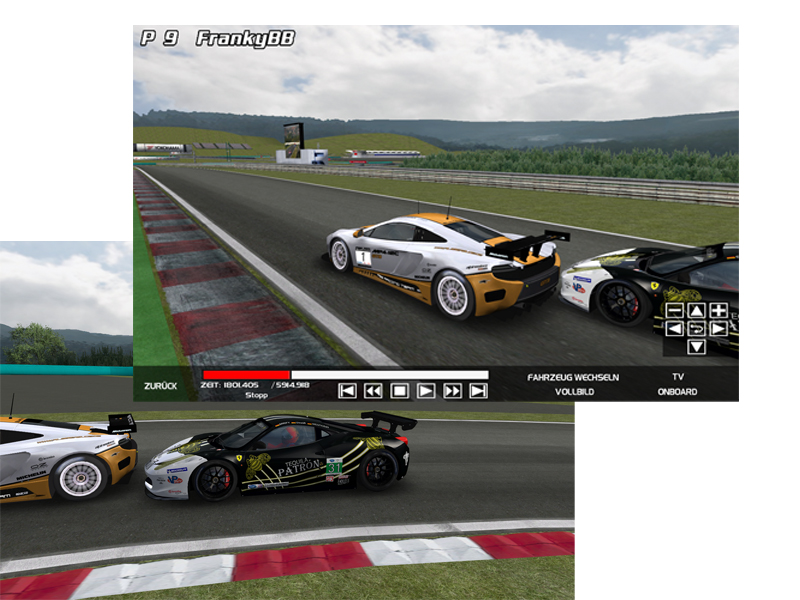This screenshot has width=800, height=600.
Task: Pan camera left with the left arrow
Action: (x=675, y=328)
